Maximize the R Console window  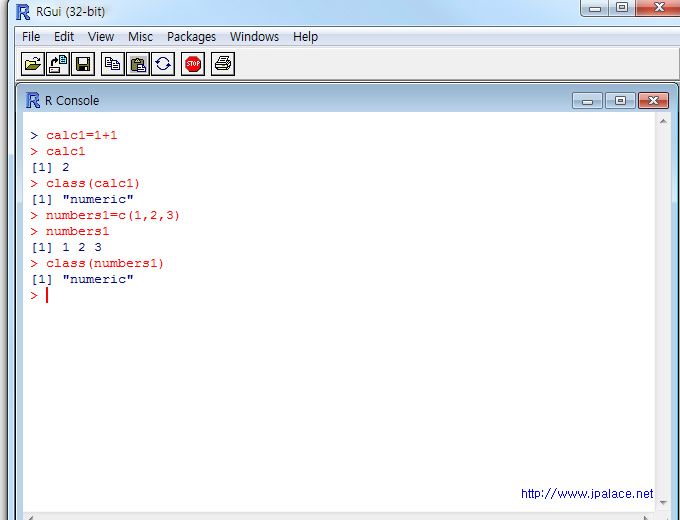tap(620, 101)
